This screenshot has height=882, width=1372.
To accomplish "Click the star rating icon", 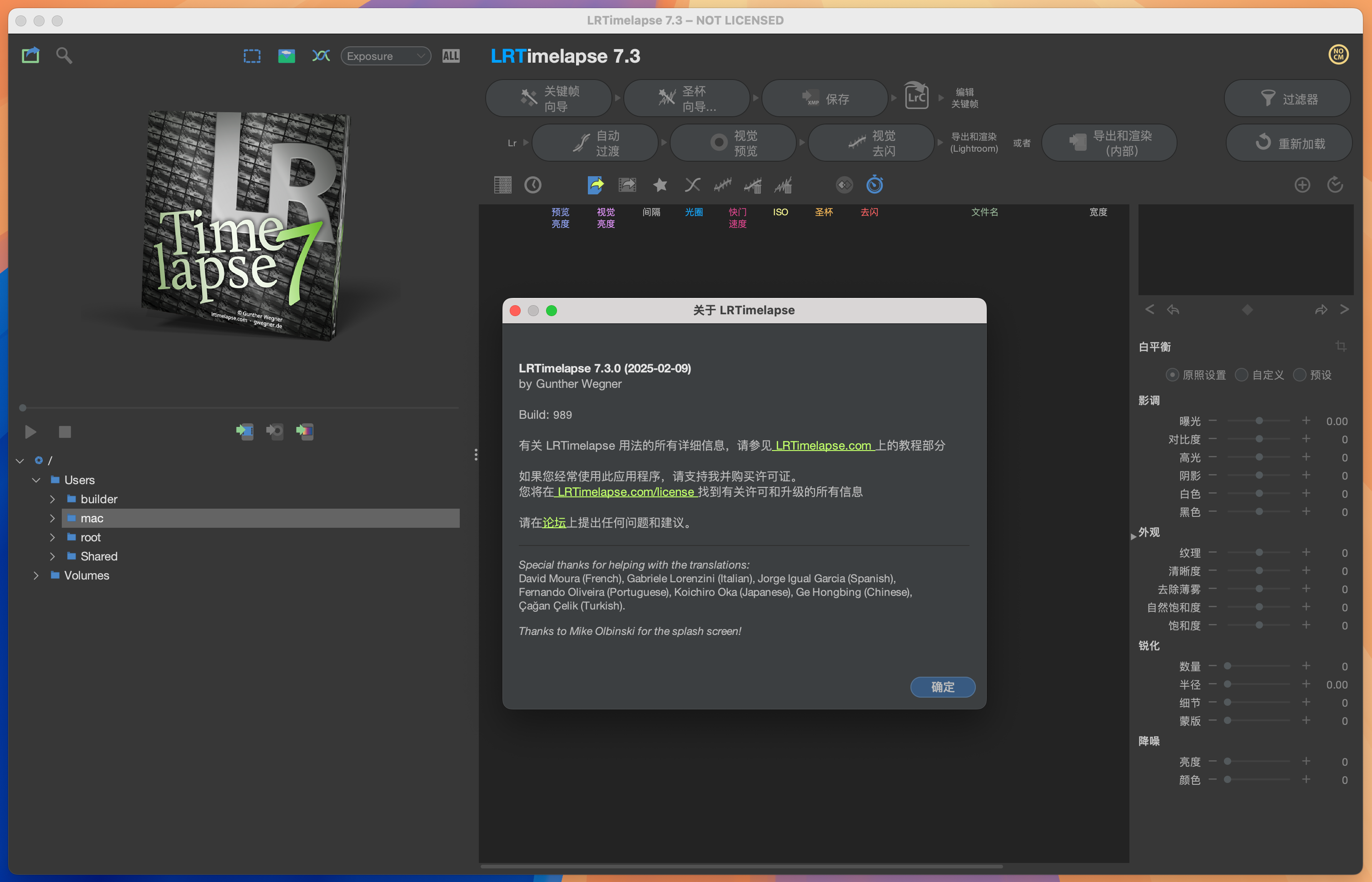I will point(660,185).
